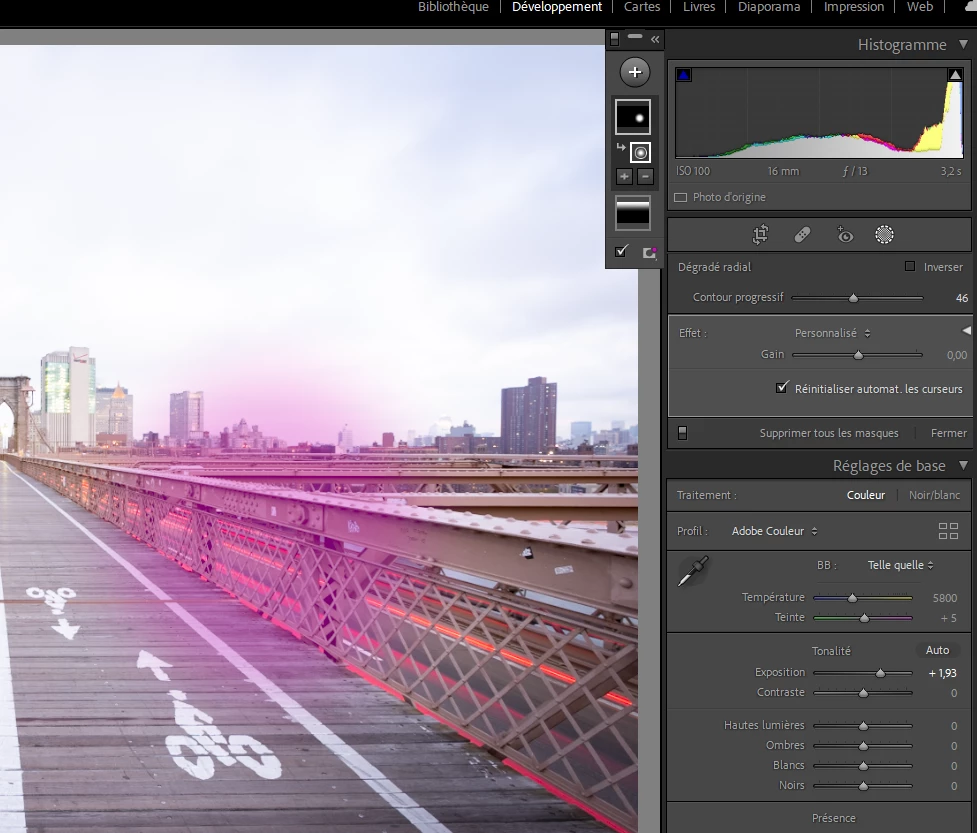Pick the white balance eyedropper tool

(x=693, y=571)
